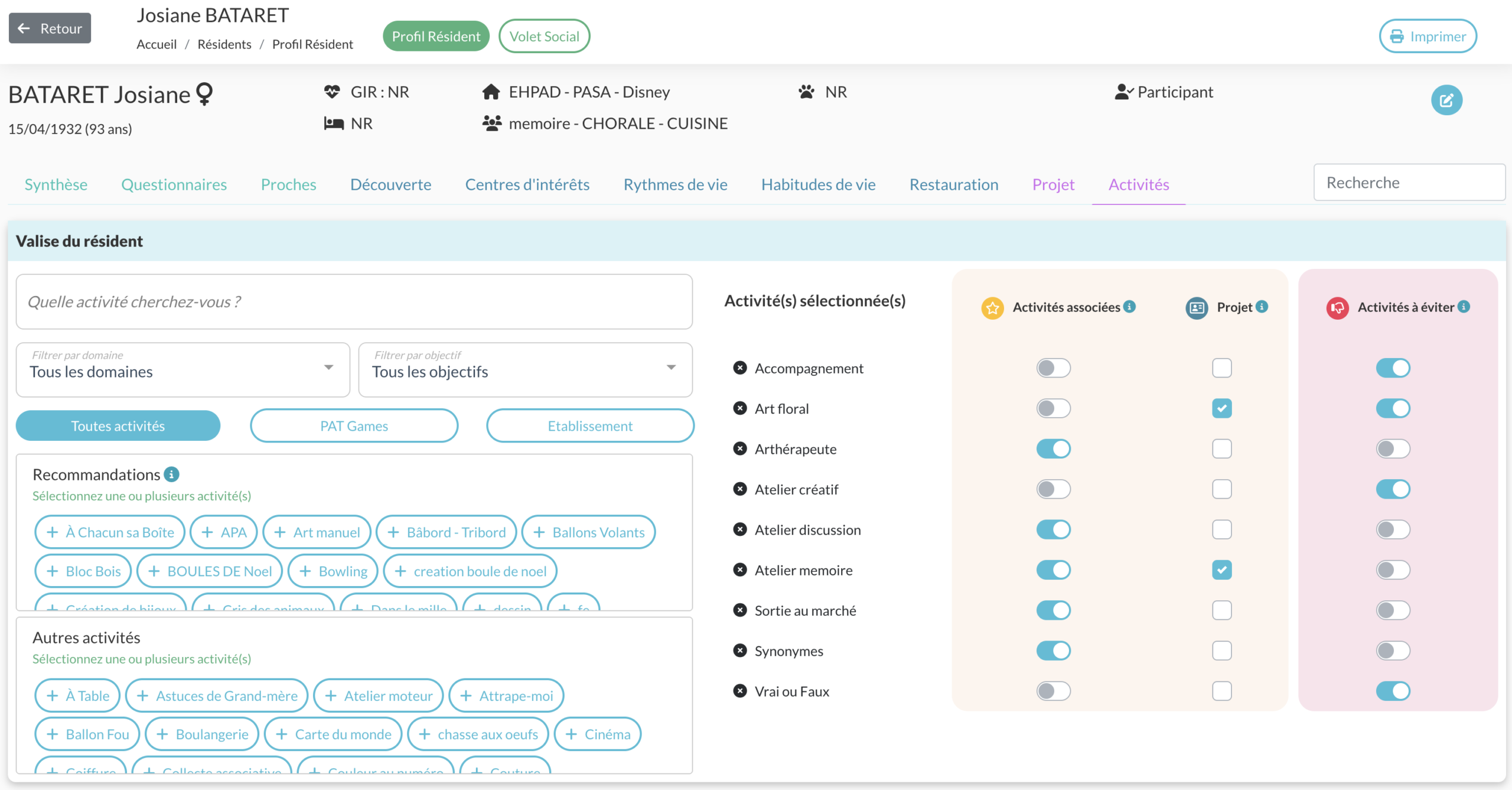Remove the Vrai ou Faux activity
The width and height of the screenshot is (1512, 790).
tap(739, 691)
